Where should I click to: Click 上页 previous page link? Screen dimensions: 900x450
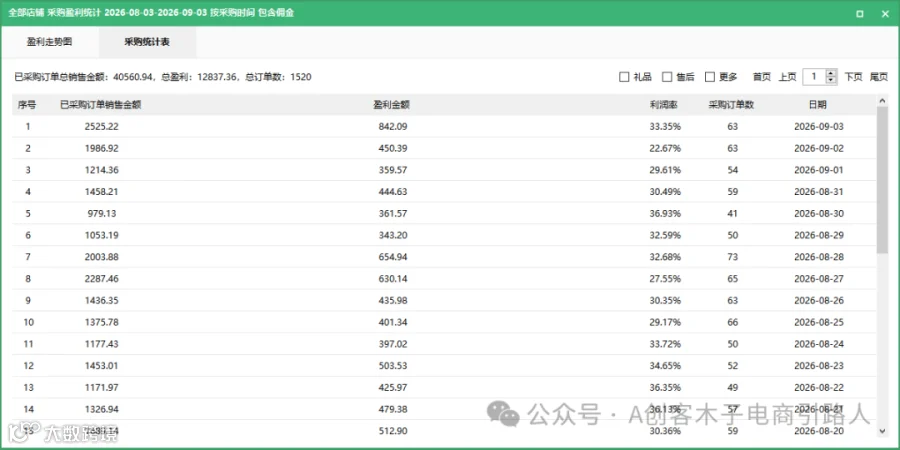tap(788, 77)
